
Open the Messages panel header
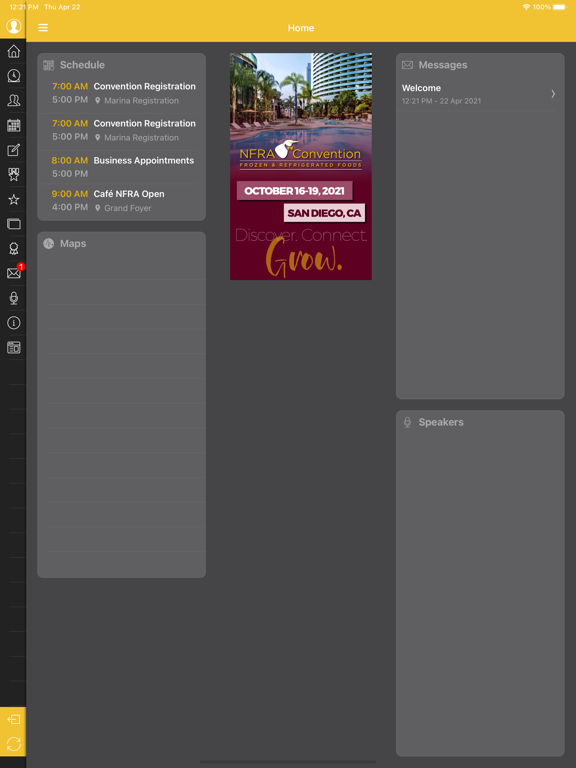[480, 65]
